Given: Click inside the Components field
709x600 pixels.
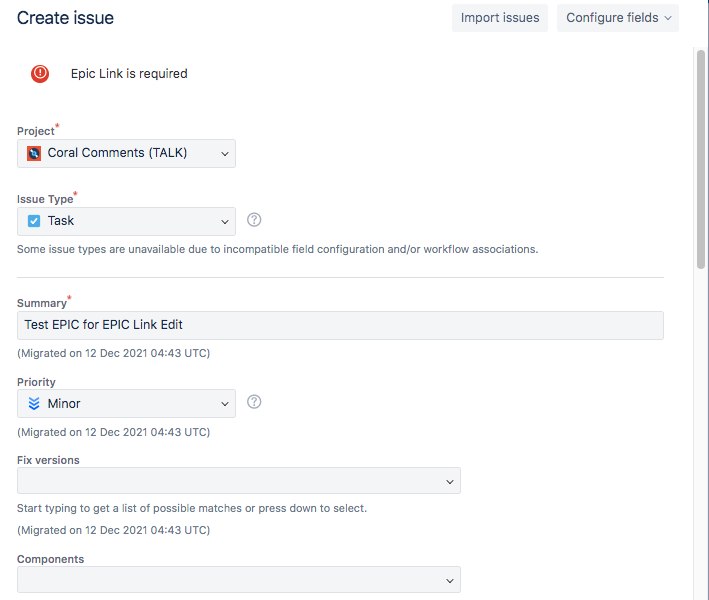Looking at the screenshot, I should [x=239, y=579].
